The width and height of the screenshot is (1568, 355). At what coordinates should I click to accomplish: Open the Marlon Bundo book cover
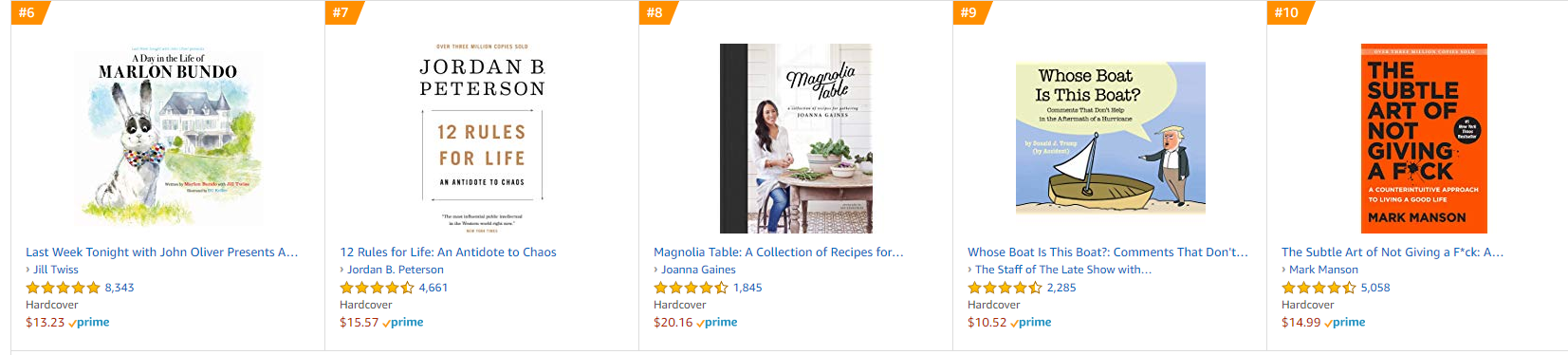point(168,139)
